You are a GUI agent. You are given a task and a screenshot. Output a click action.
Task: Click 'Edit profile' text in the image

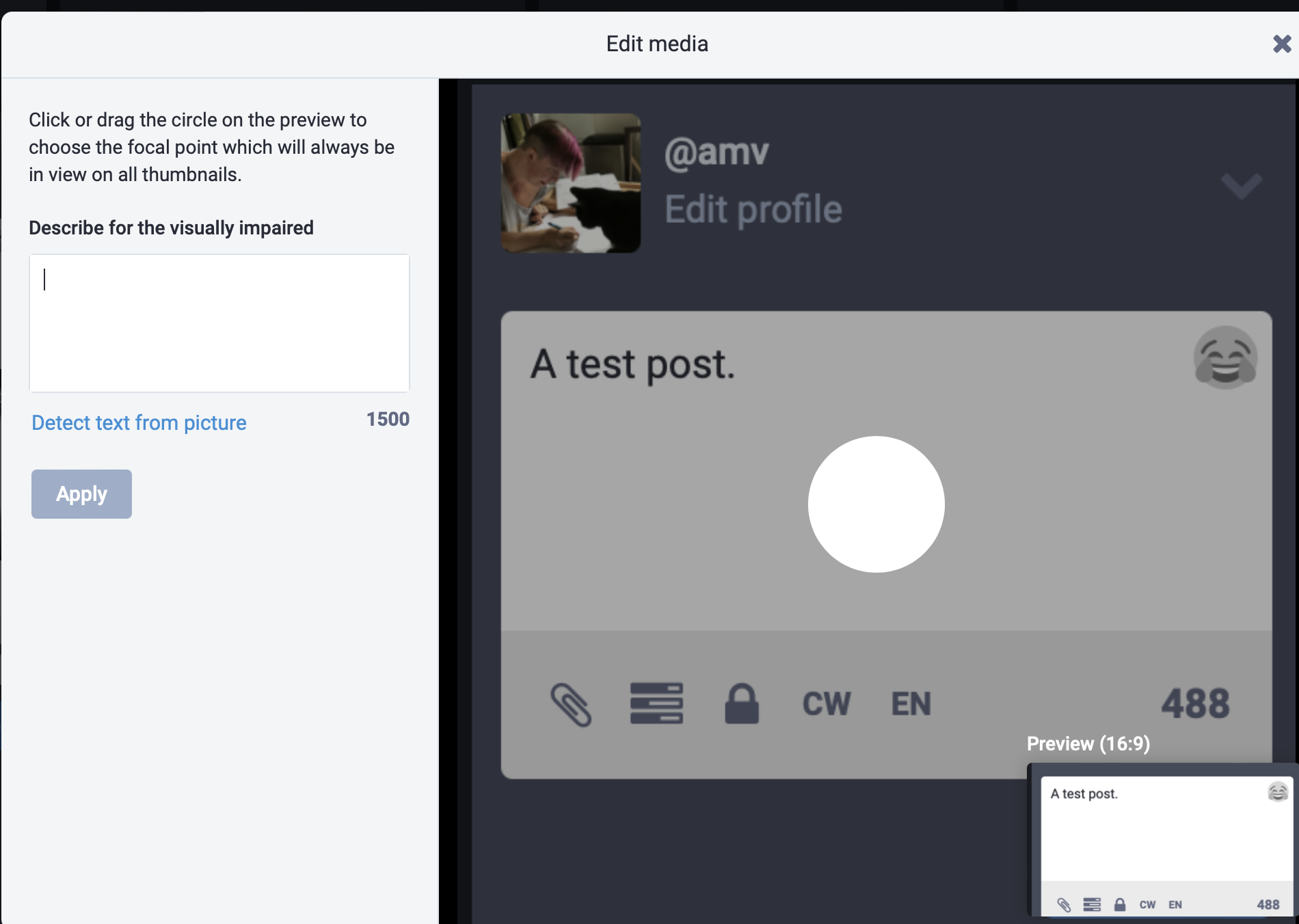753,209
